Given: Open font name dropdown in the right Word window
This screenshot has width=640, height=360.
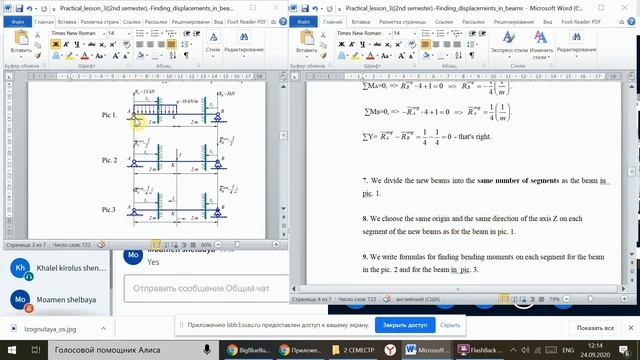Looking at the screenshot, I should point(389,33).
